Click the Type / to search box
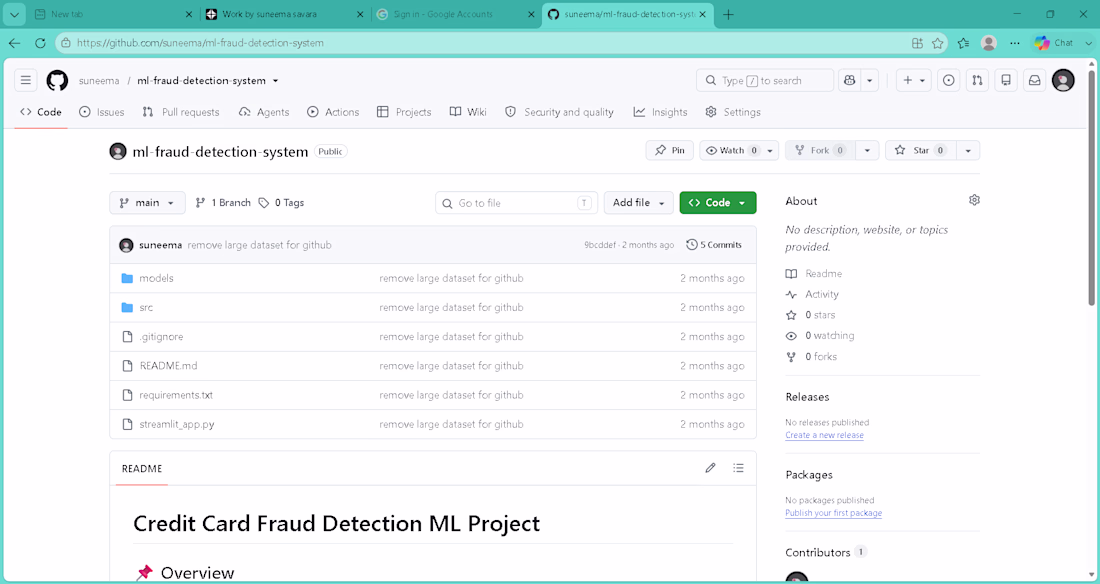Viewport: 1100px width, 584px height. [x=765, y=81]
